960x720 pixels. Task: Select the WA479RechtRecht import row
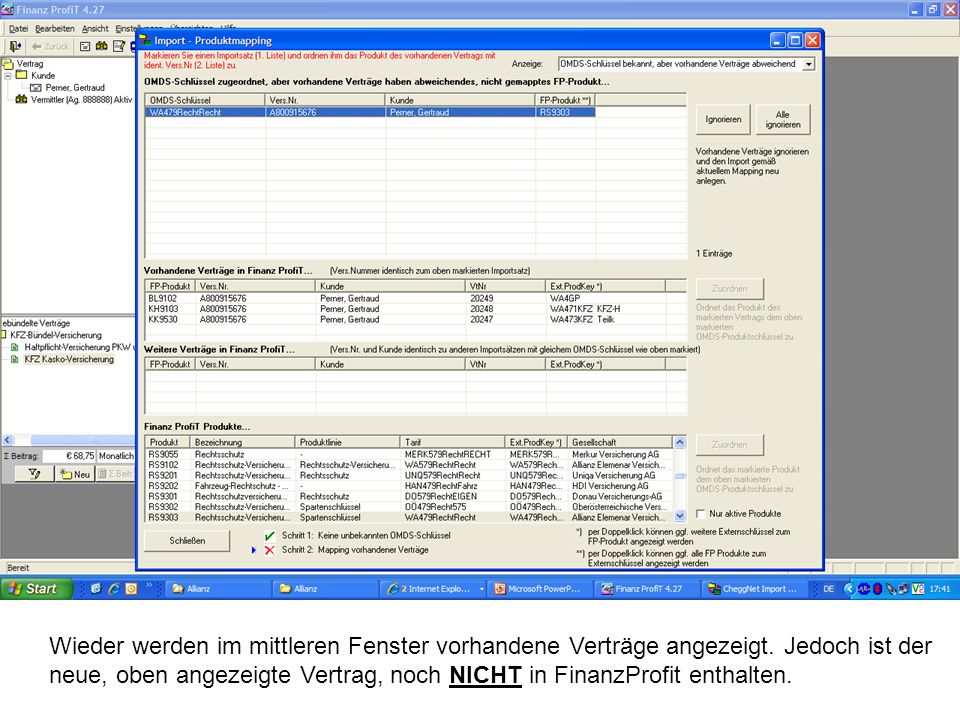click(x=370, y=112)
